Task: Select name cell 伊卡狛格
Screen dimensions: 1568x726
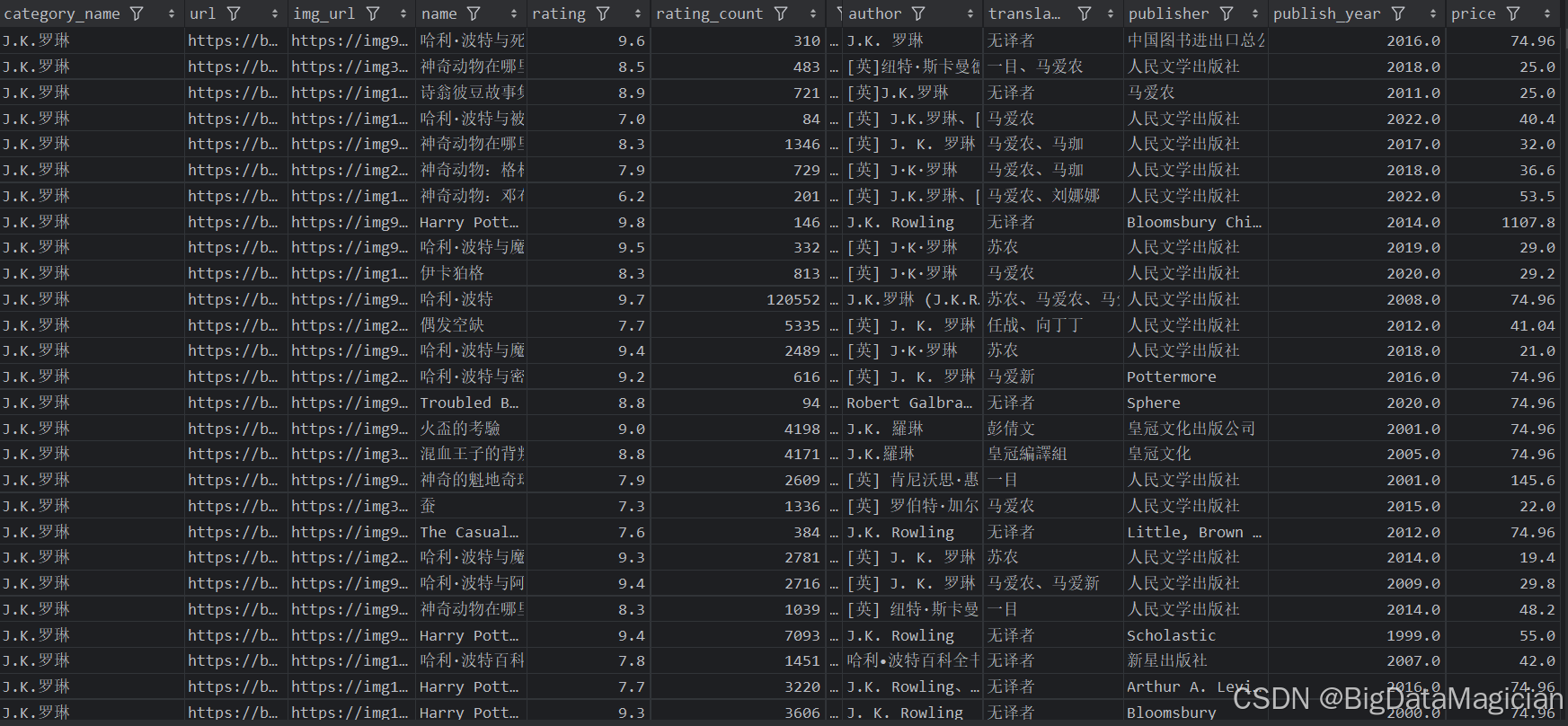Action: click(x=452, y=273)
